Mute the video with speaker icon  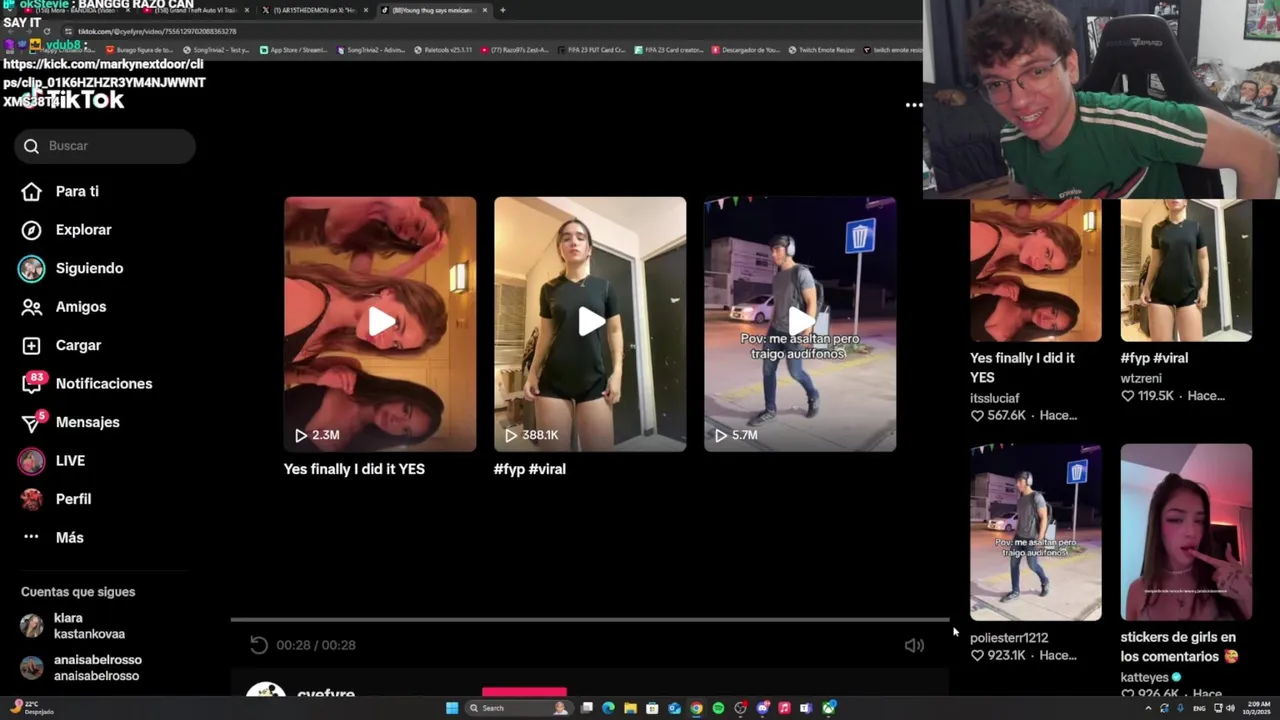click(x=914, y=645)
